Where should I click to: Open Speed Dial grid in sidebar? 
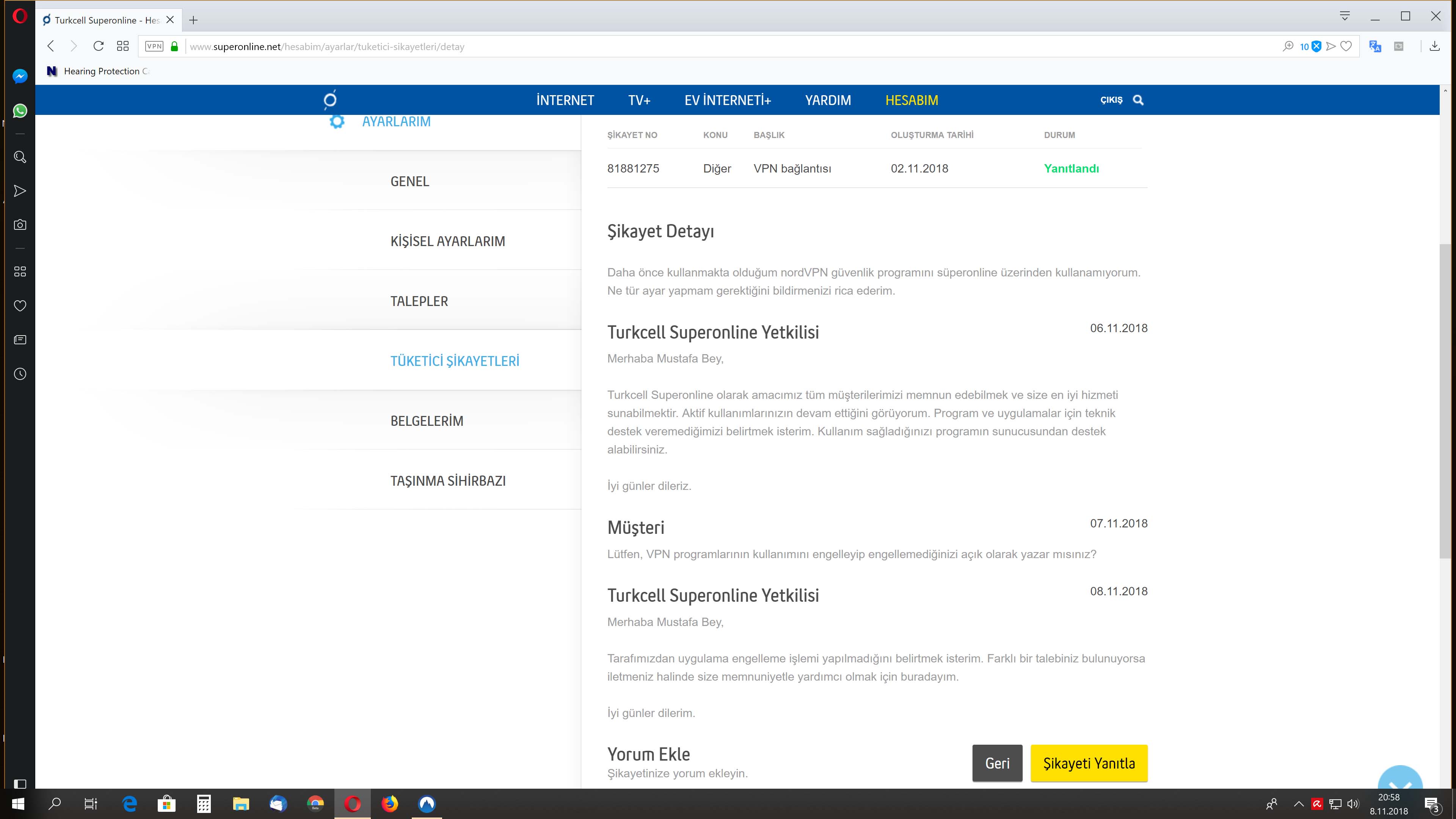pos(20,272)
